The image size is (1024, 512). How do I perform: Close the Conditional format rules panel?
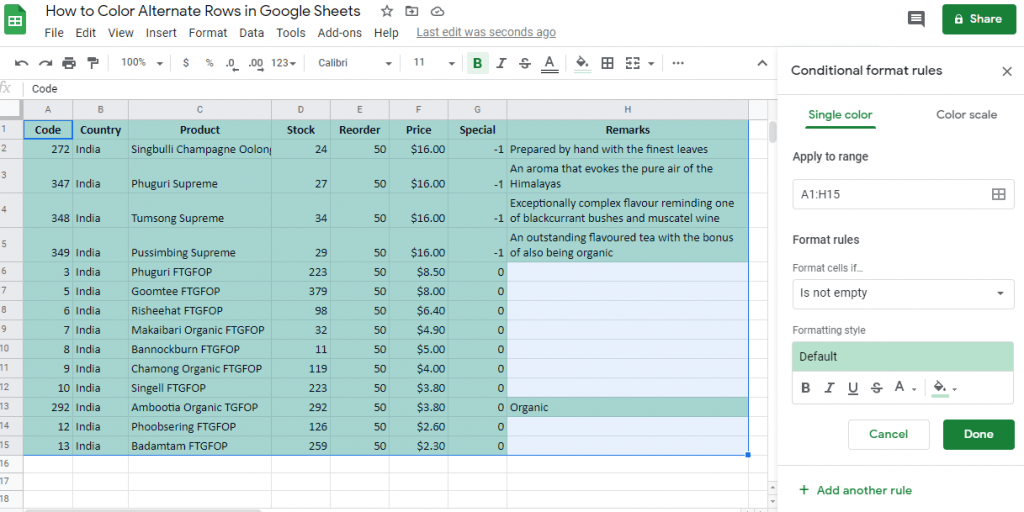pyautogui.click(x=1007, y=71)
